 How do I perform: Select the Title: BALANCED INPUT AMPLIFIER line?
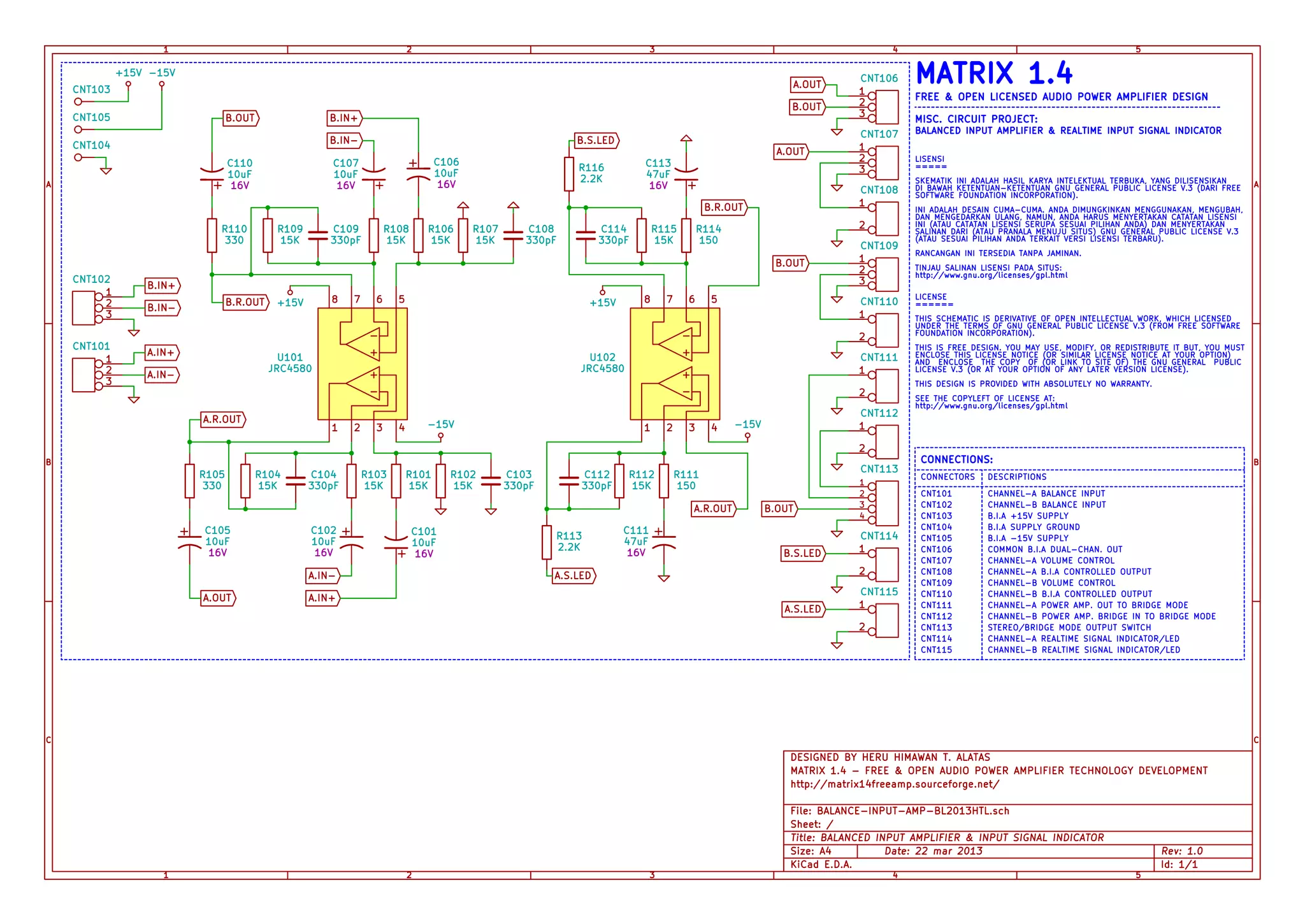(947, 837)
